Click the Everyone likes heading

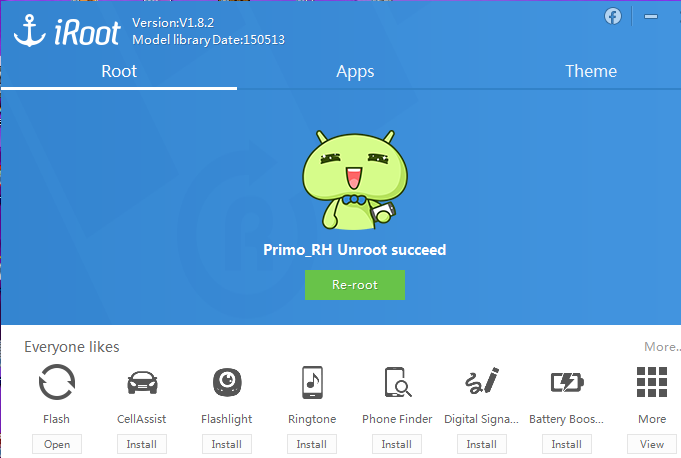tap(72, 347)
